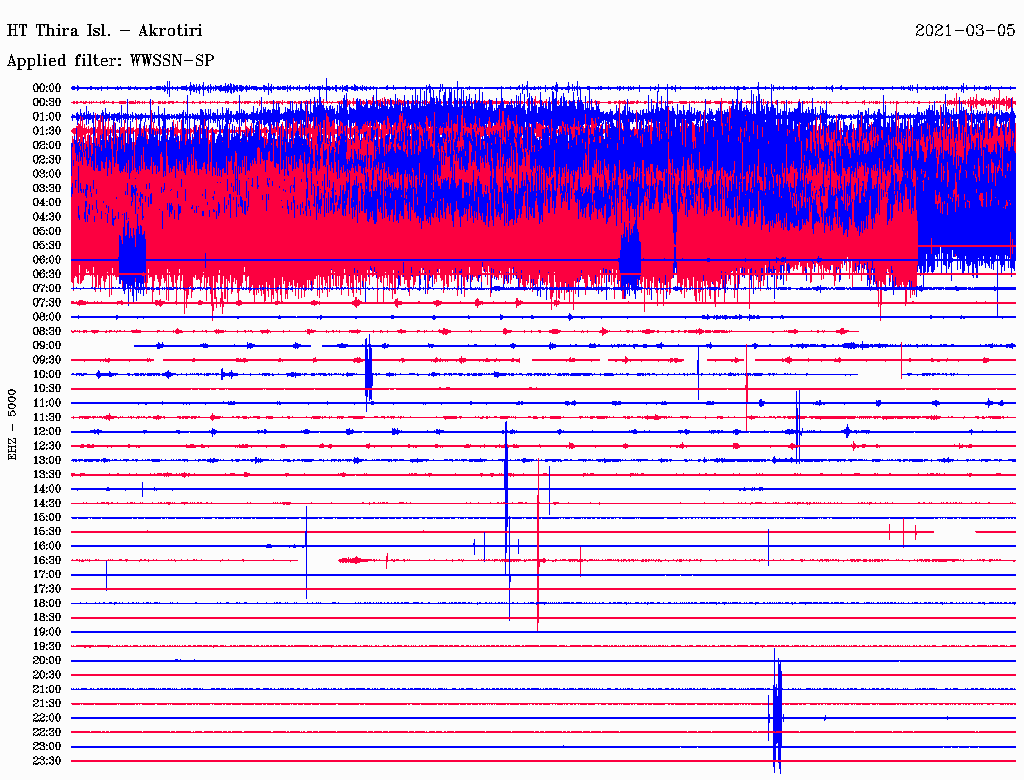Click the vertical axis label 'EHZ – 5000'
Screen dimensions: 1024x780
(12, 425)
